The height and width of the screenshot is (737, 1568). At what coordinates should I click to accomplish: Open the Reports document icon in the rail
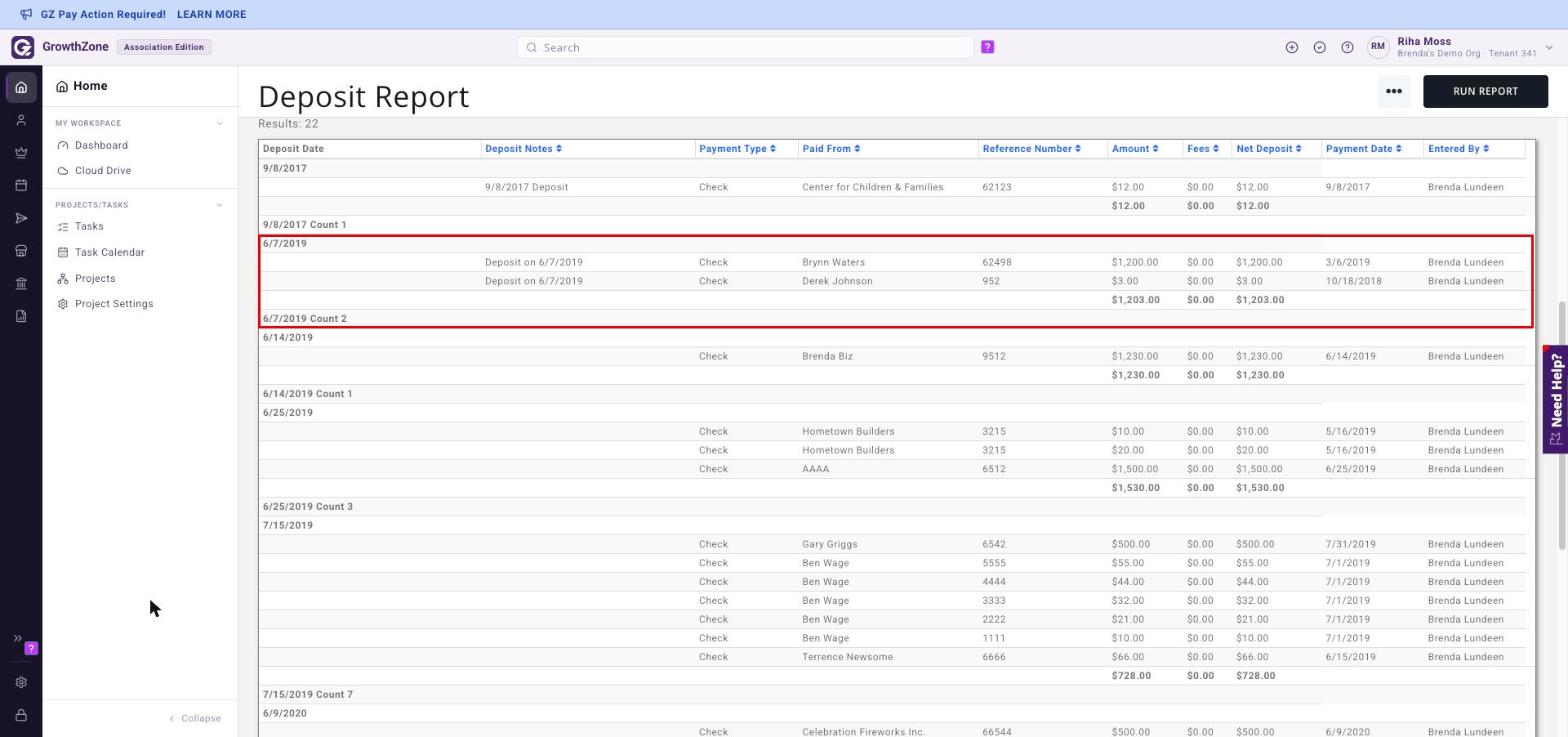(x=21, y=316)
